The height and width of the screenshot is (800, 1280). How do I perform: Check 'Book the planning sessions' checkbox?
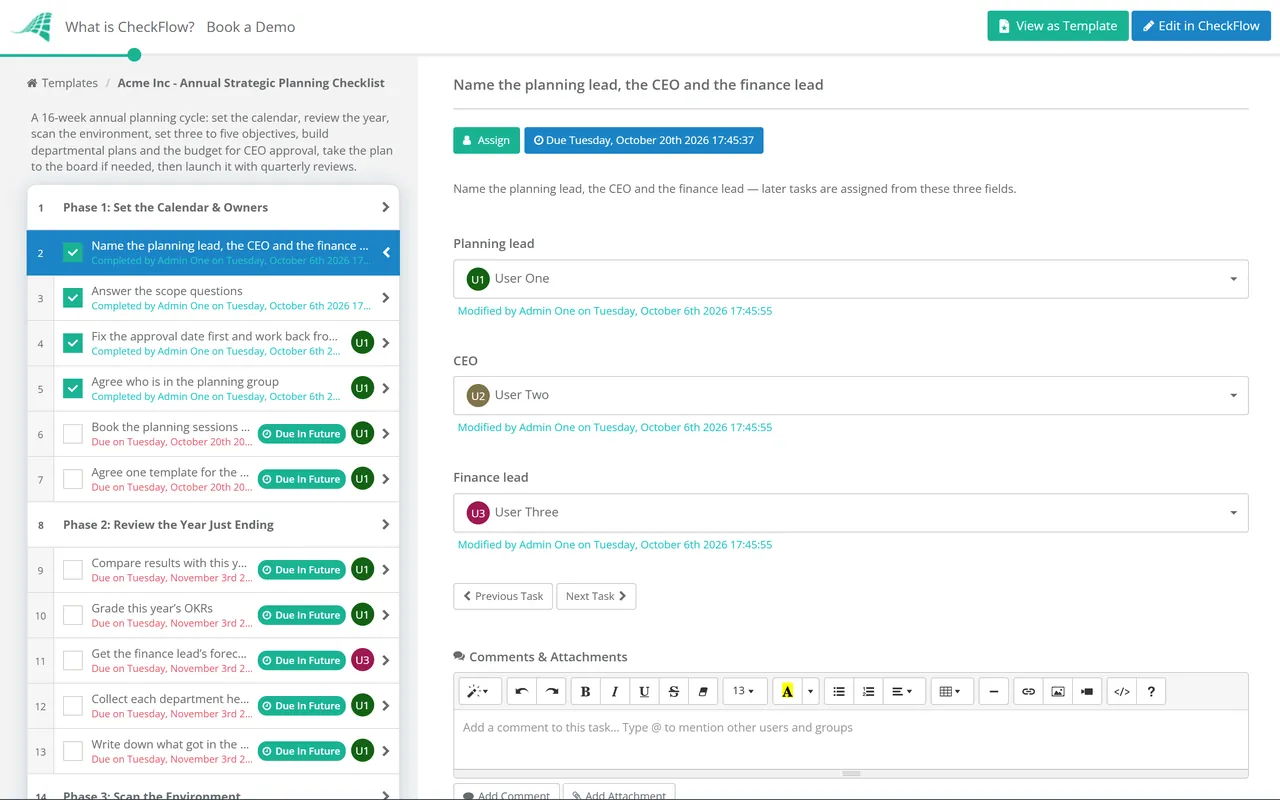click(x=73, y=434)
